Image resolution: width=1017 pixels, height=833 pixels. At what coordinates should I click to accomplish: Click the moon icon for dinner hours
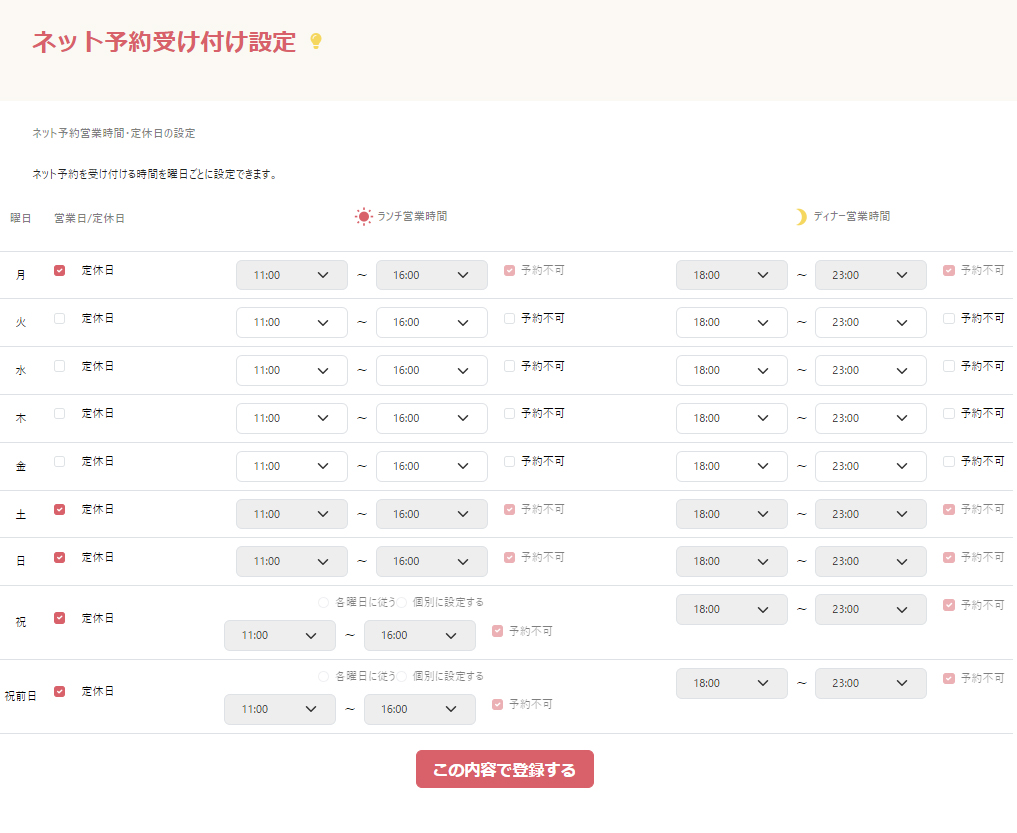coord(800,216)
